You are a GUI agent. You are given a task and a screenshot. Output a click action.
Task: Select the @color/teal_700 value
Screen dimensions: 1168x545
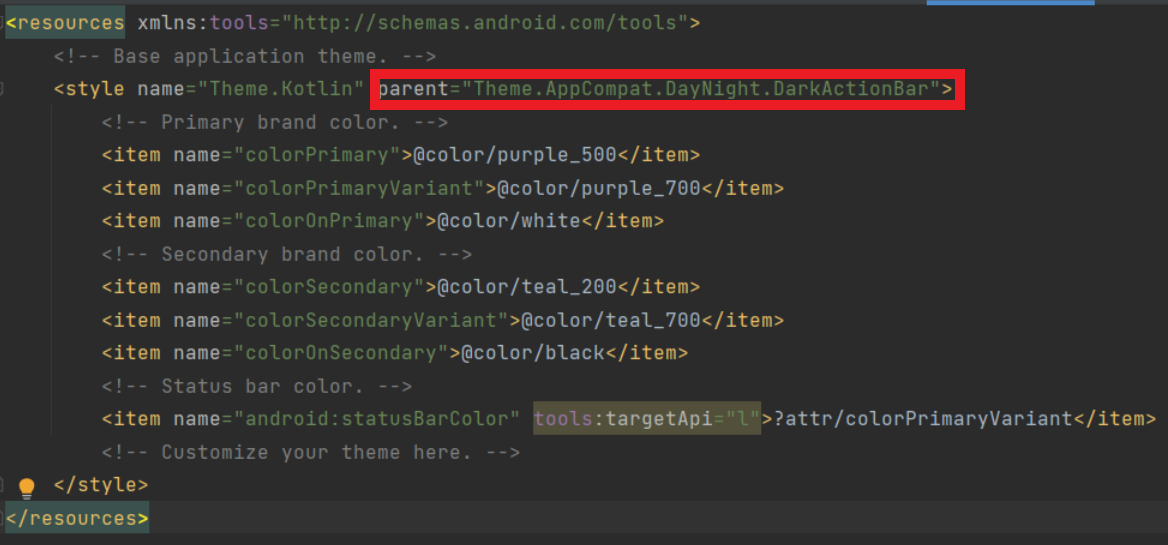pyautogui.click(x=612, y=320)
